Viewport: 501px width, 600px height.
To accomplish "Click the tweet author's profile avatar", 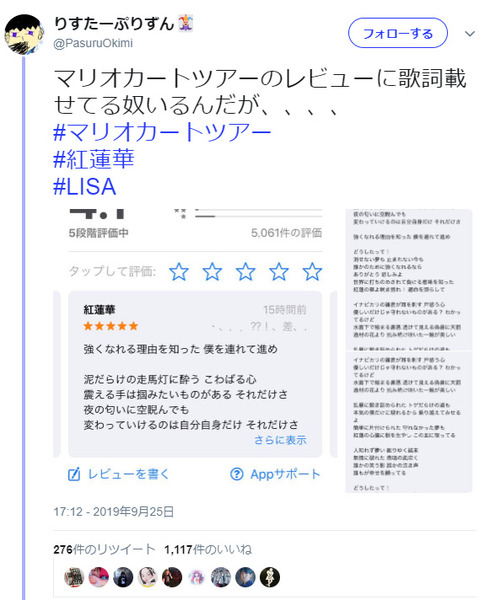I will (24, 34).
